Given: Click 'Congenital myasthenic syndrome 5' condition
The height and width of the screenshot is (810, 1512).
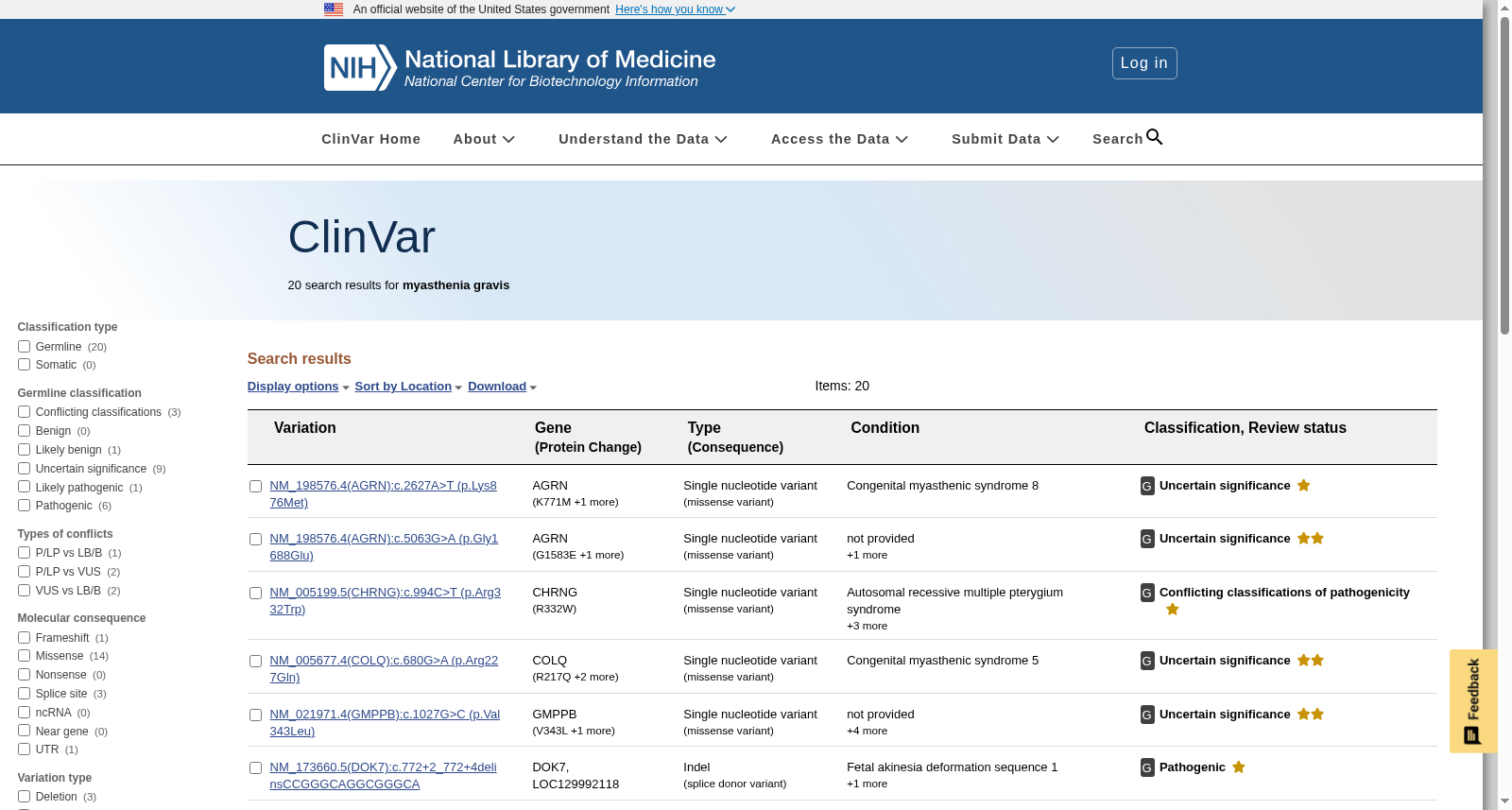Looking at the screenshot, I should tap(942, 661).
